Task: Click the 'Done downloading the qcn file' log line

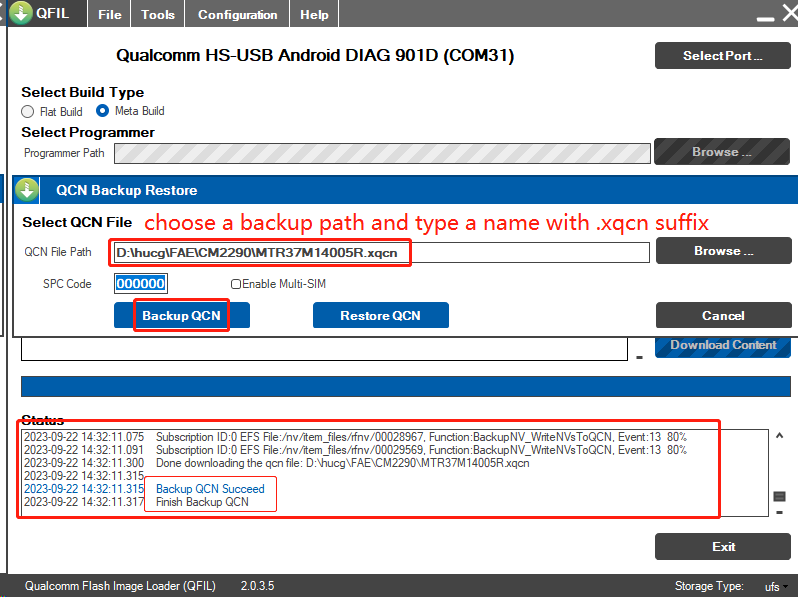Action: click(343, 463)
